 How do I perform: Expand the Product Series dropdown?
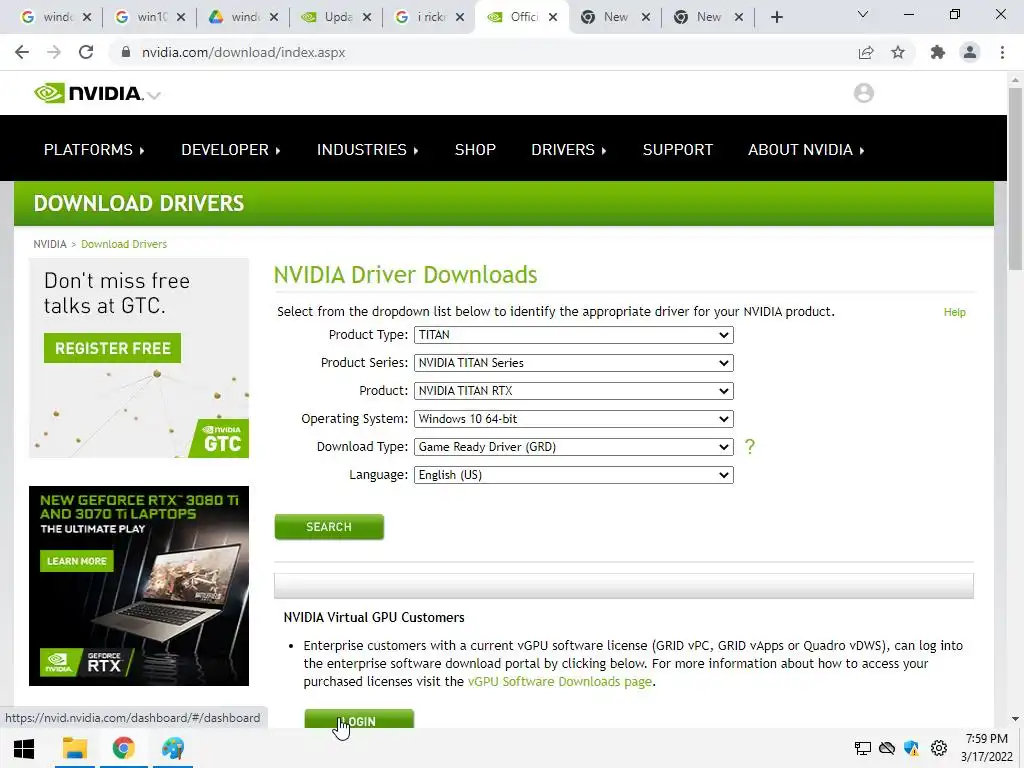pos(573,363)
